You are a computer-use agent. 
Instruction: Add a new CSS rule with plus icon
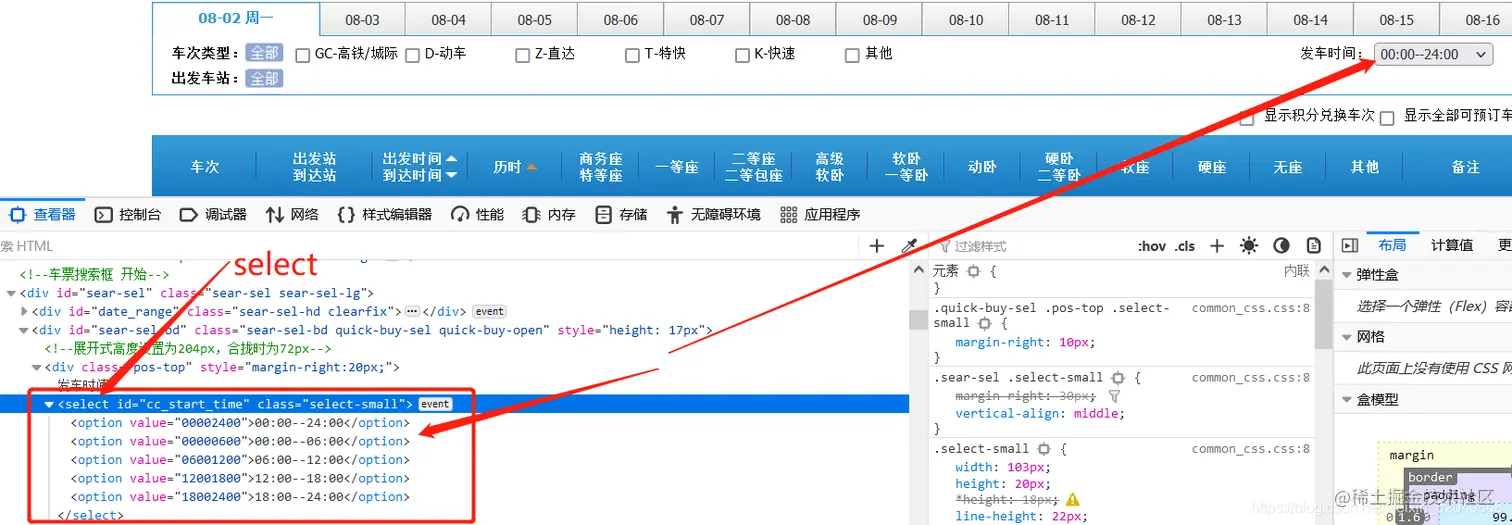coord(1217,246)
